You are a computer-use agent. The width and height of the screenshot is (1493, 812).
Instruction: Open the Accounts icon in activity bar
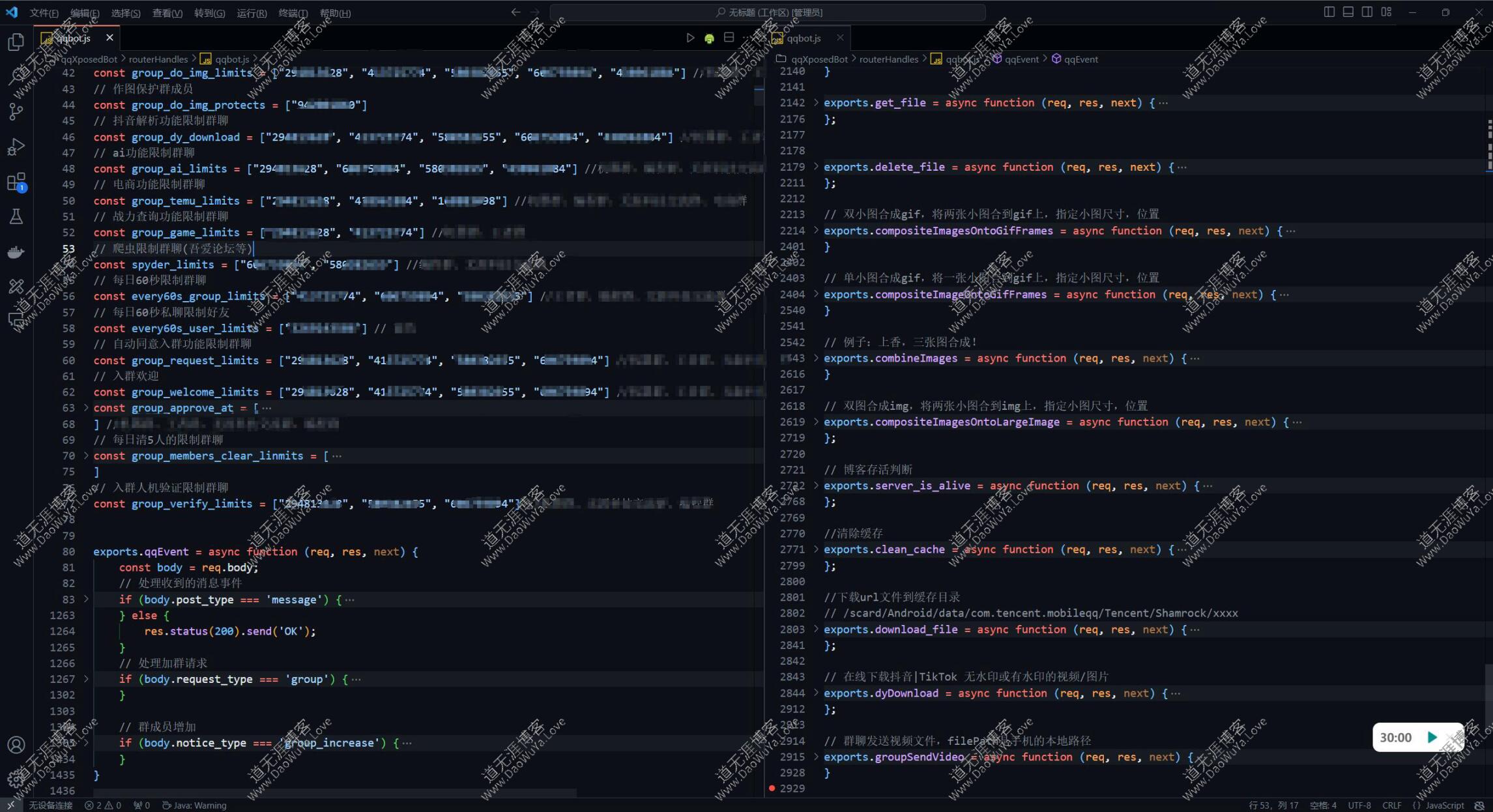(x=16, y=744)
